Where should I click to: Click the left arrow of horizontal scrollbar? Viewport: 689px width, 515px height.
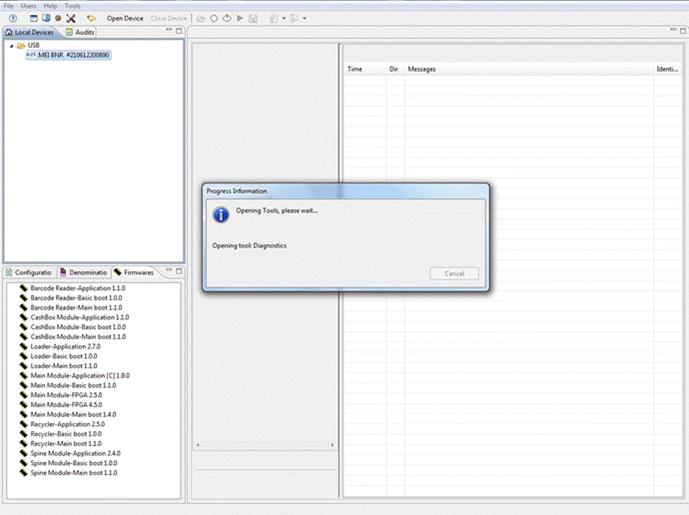click(198, 445)
